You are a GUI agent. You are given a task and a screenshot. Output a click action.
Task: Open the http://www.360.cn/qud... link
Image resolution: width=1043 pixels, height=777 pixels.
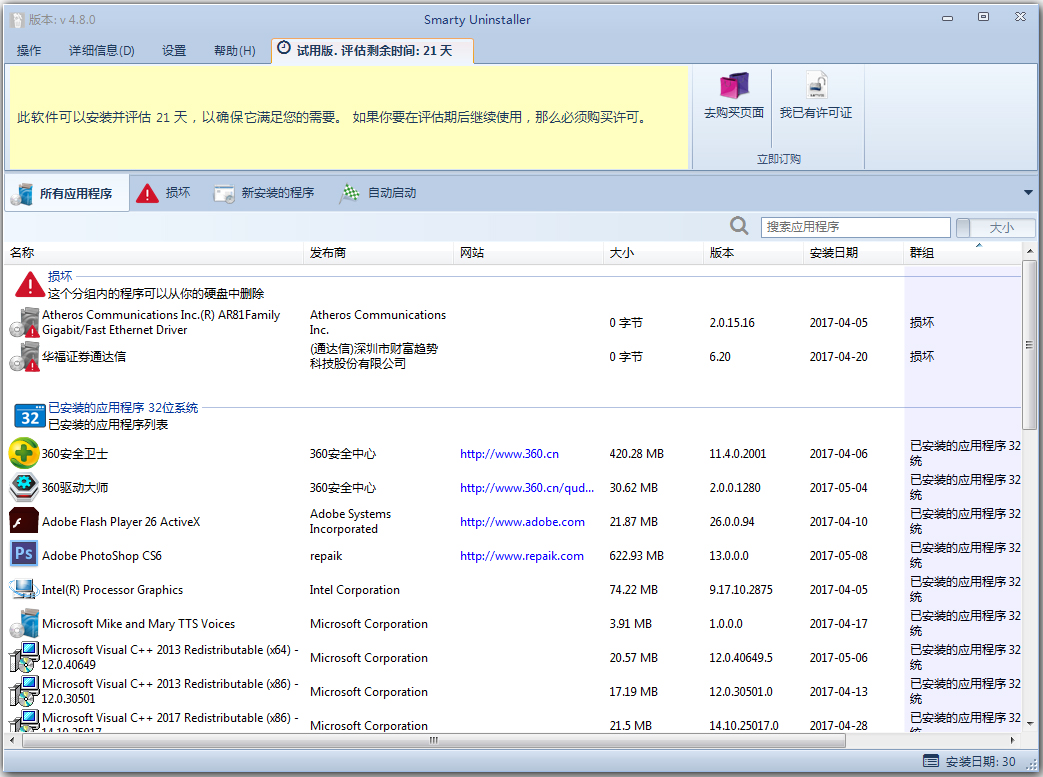coord(527,488)
